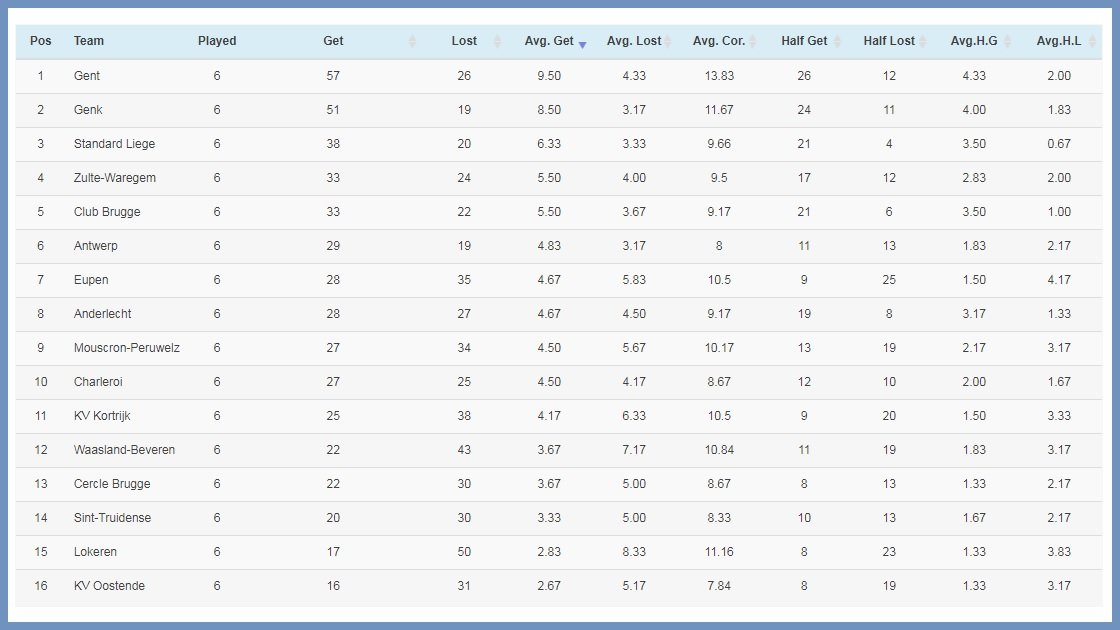Click sort arrows next to Lost header
Screen dimensions: 1120x630
tap(498, 41)
